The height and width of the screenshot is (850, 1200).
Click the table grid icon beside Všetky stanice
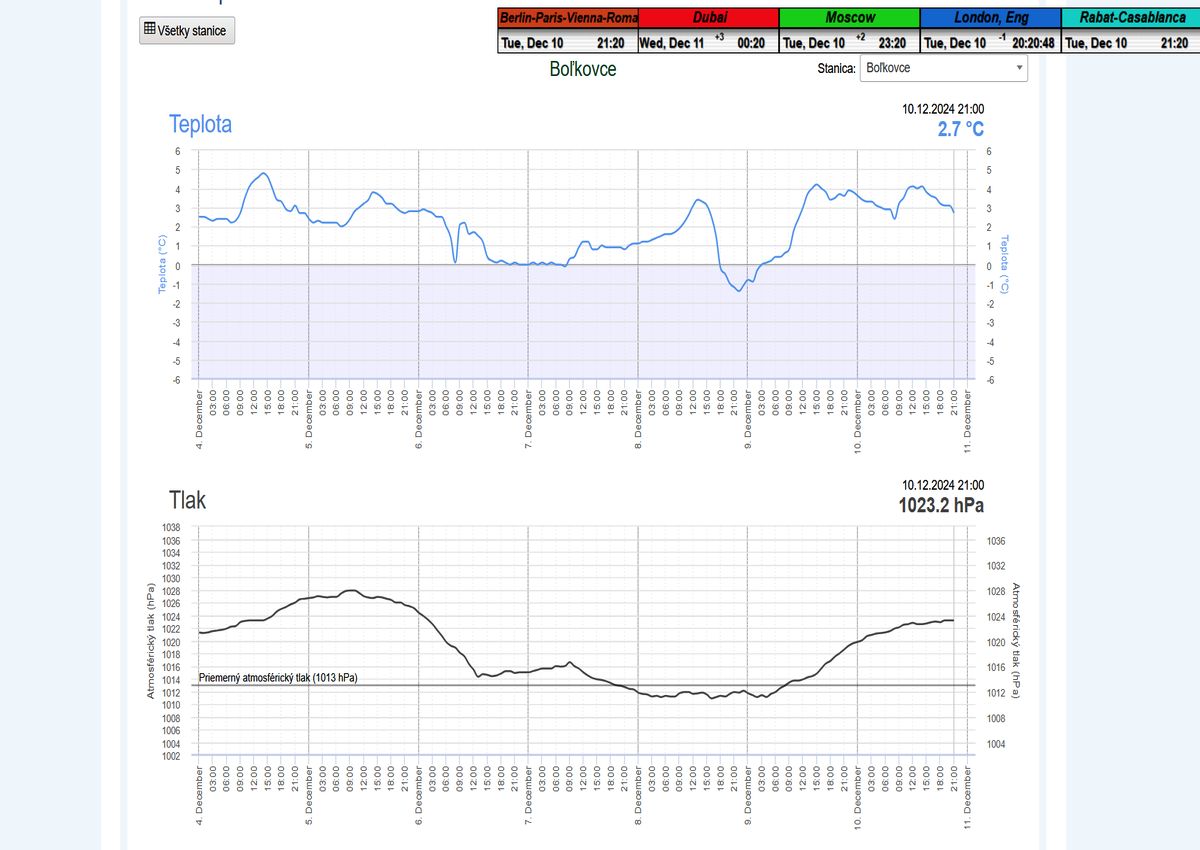[x=150, y=30]
